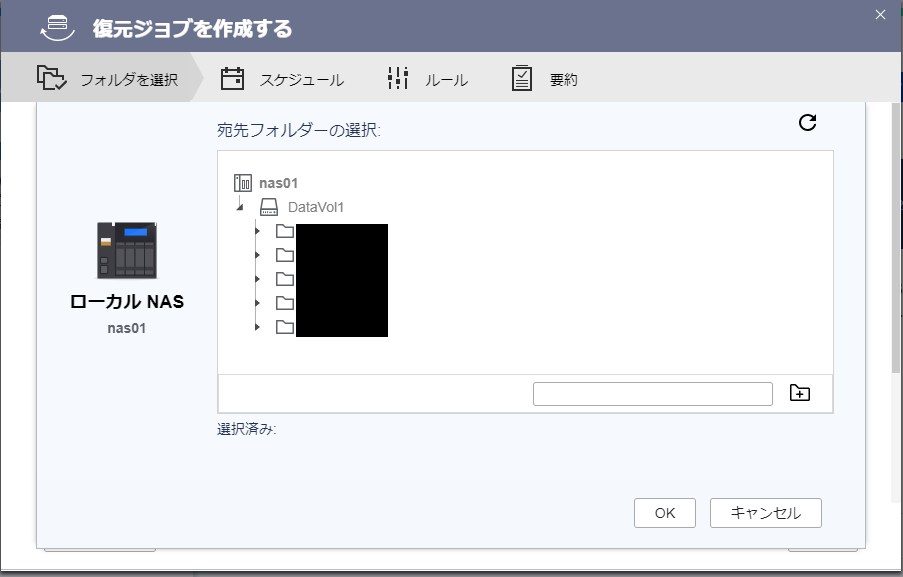This screenshot has width=903, height=577.
Task: Open the スケジュール step tab
Action: pos(283,79)
